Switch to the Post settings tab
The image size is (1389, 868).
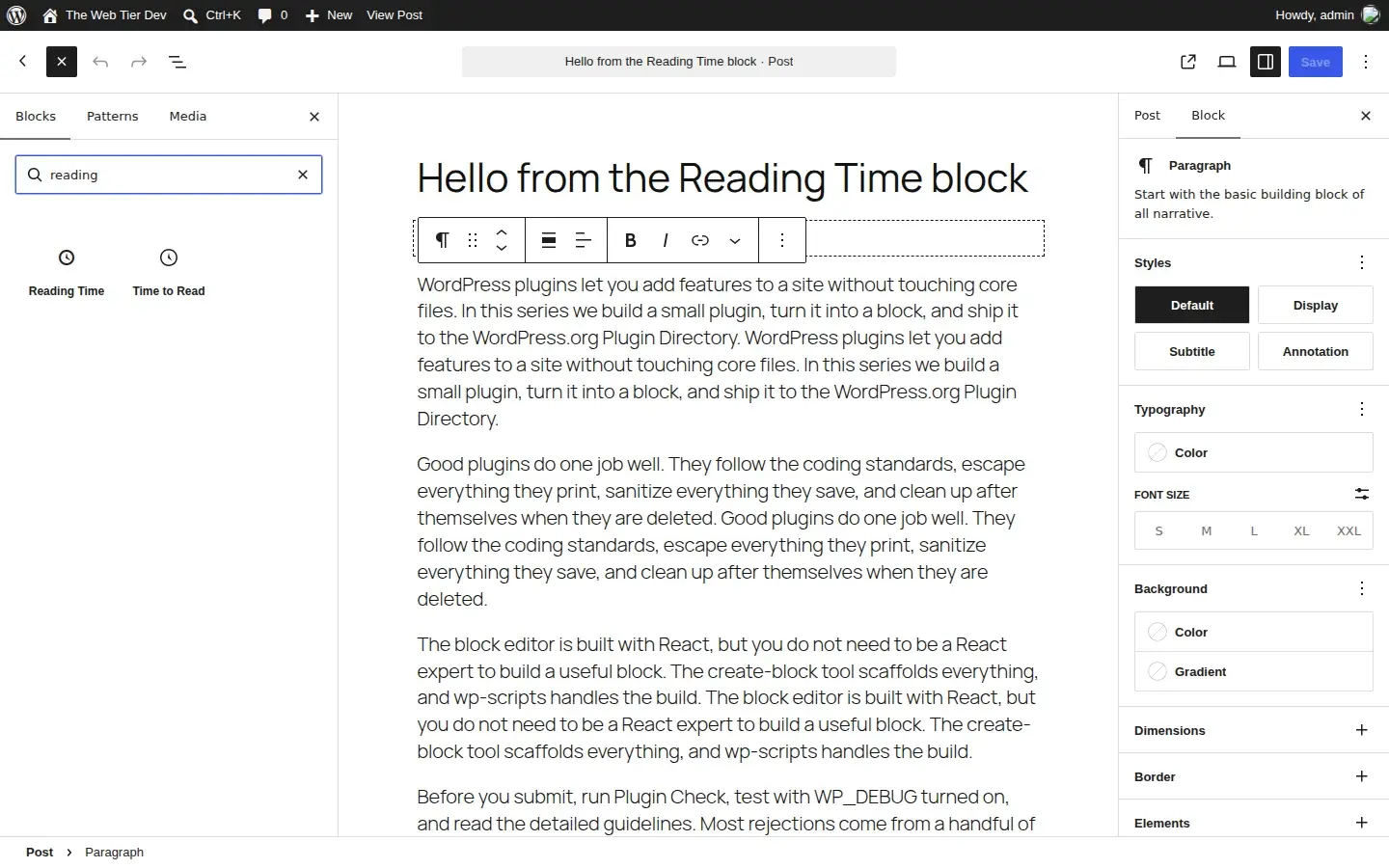point(1147,116)
